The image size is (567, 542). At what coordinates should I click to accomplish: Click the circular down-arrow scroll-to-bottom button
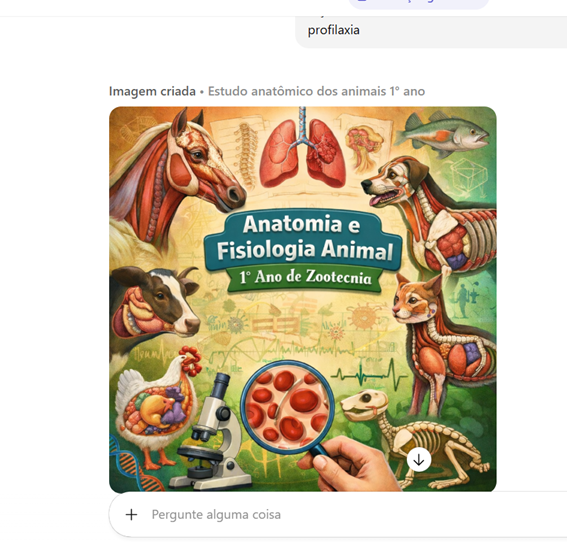tap(419, 460)
